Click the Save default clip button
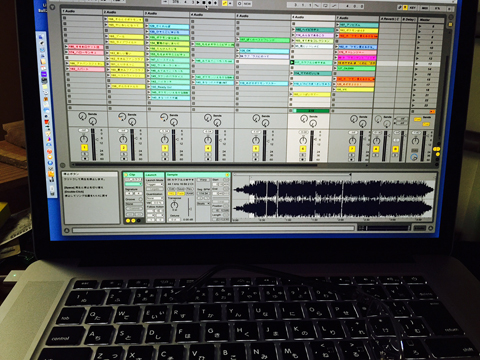The image size is (480, 360). pos(181,189)
